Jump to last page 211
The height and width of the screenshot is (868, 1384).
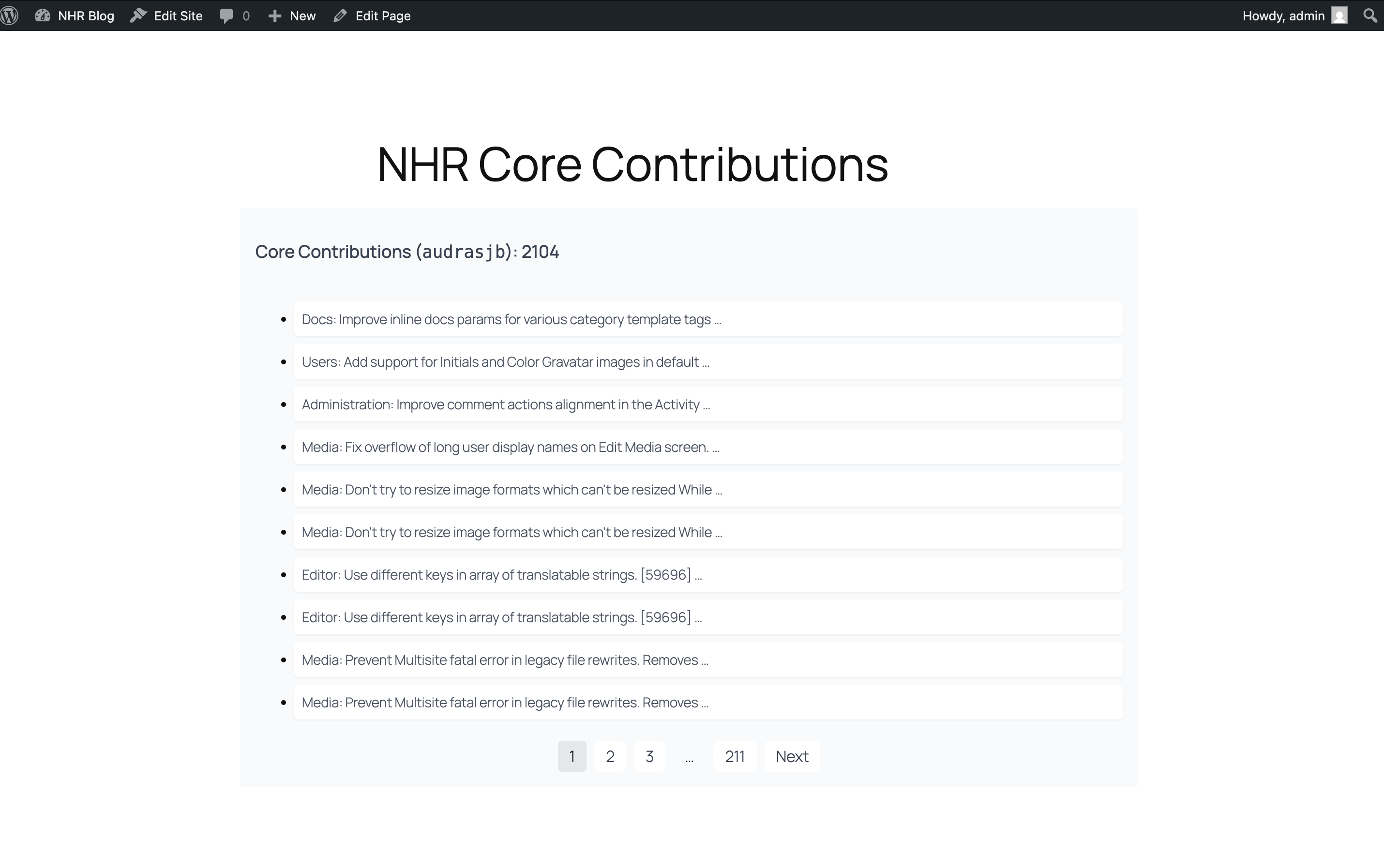734,756
